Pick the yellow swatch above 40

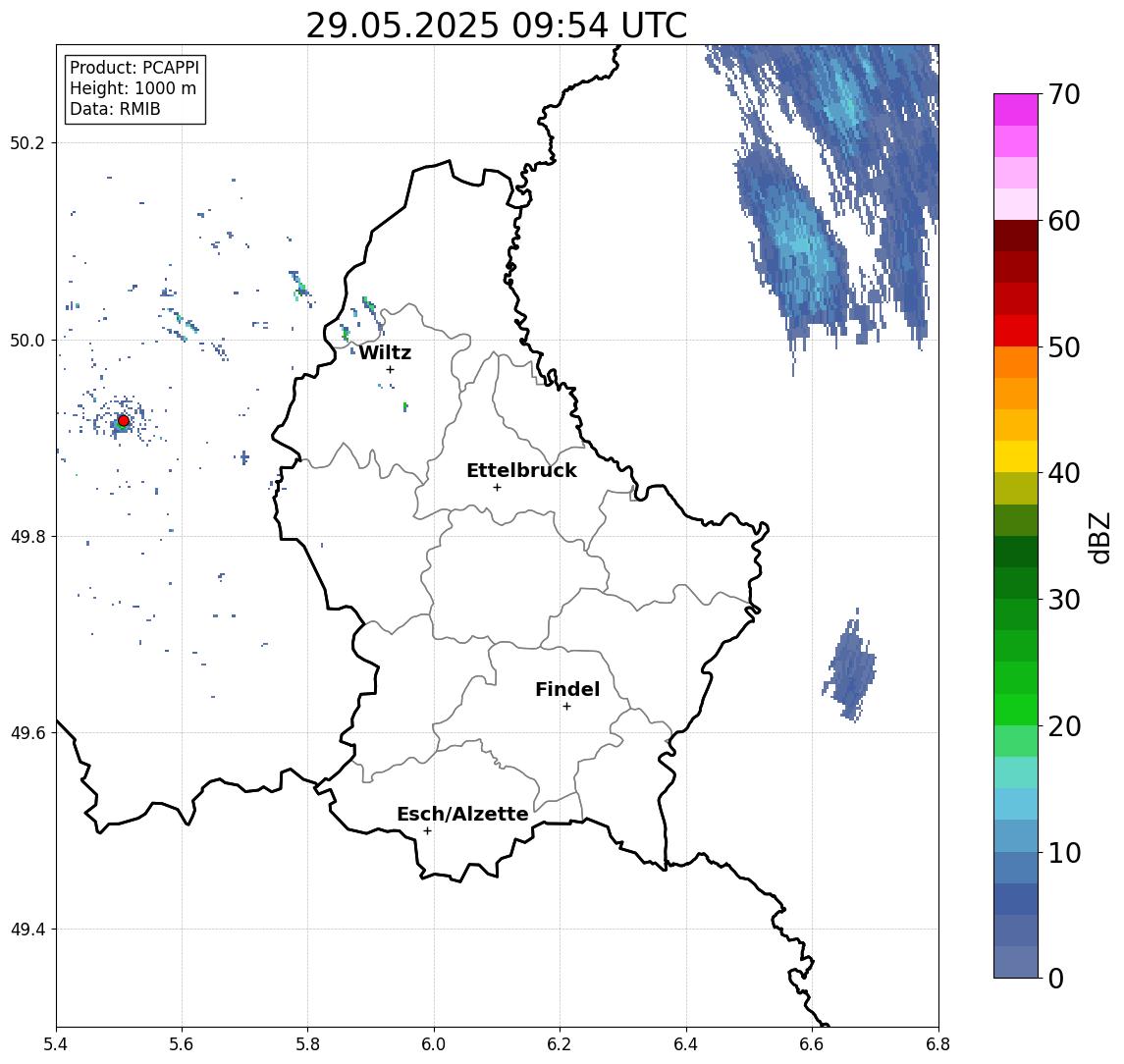point(1016,456)
